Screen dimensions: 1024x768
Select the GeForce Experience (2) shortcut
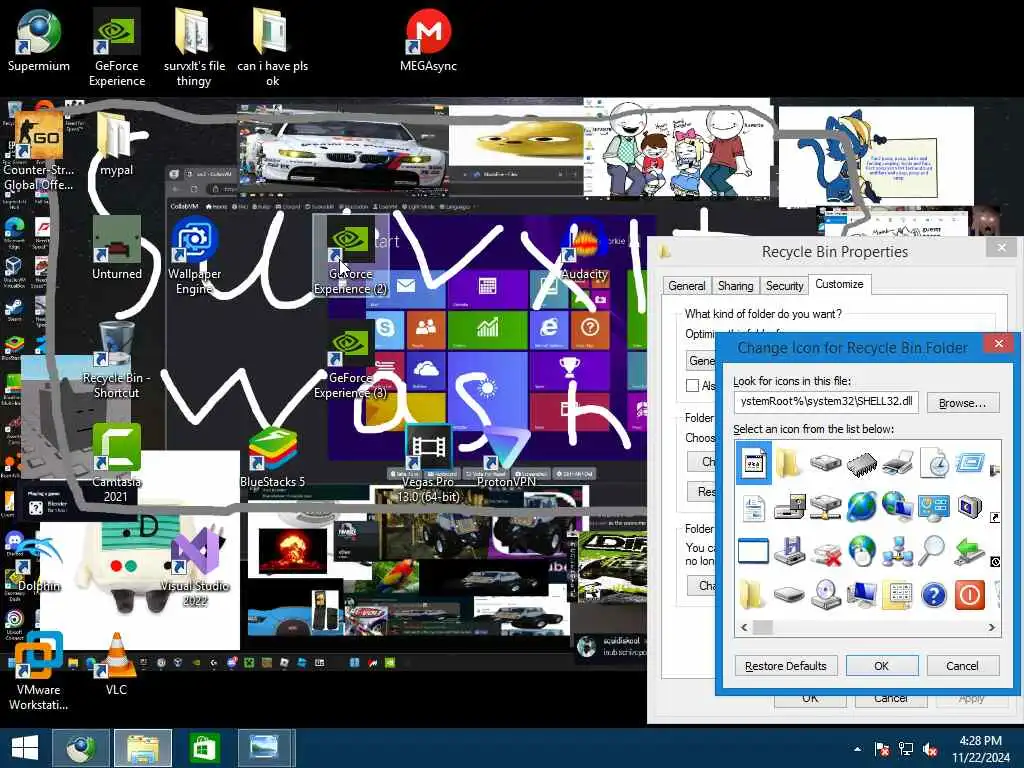click(x=350, y=256)
